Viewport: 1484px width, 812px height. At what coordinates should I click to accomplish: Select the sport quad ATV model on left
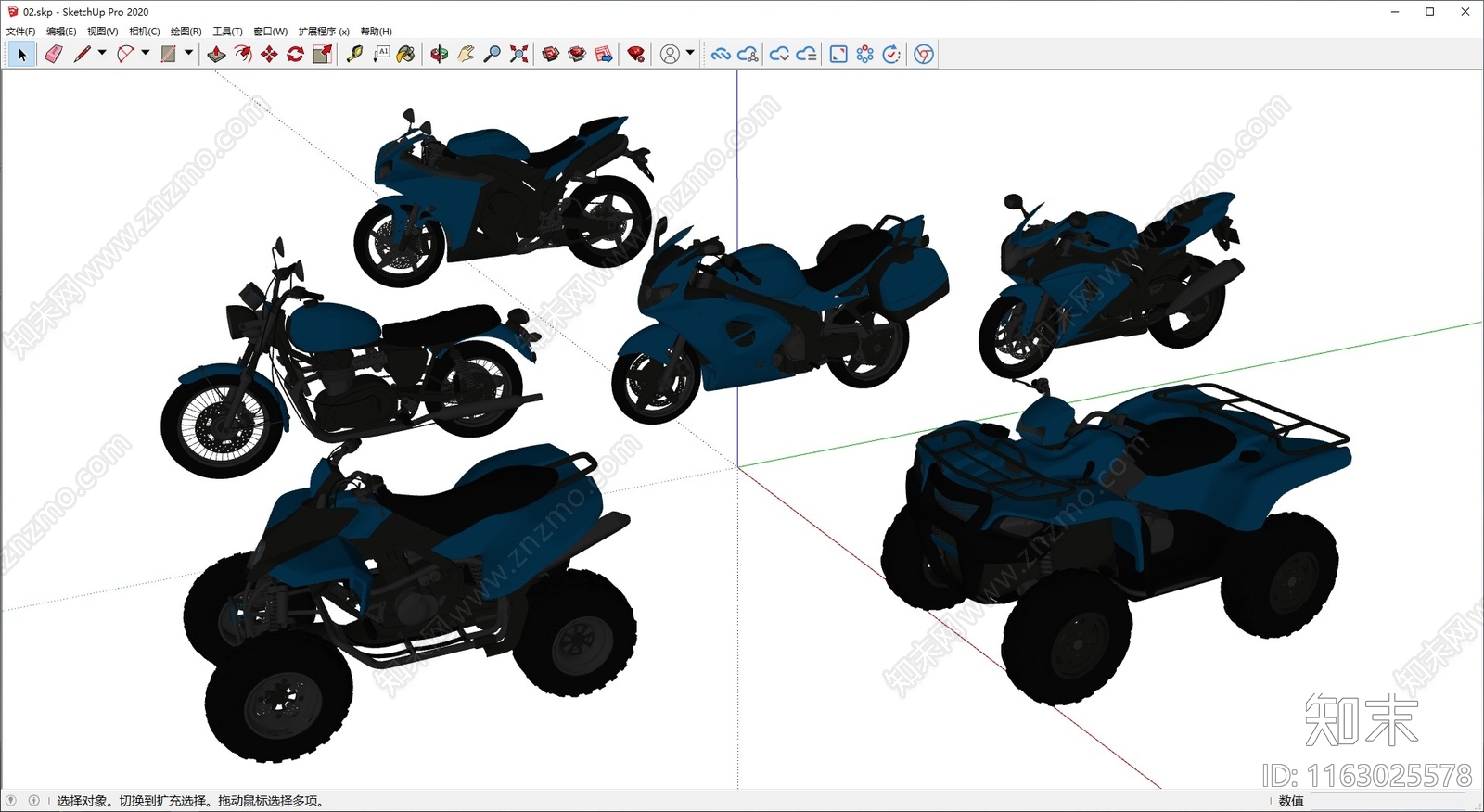click(x=408, y=603)
